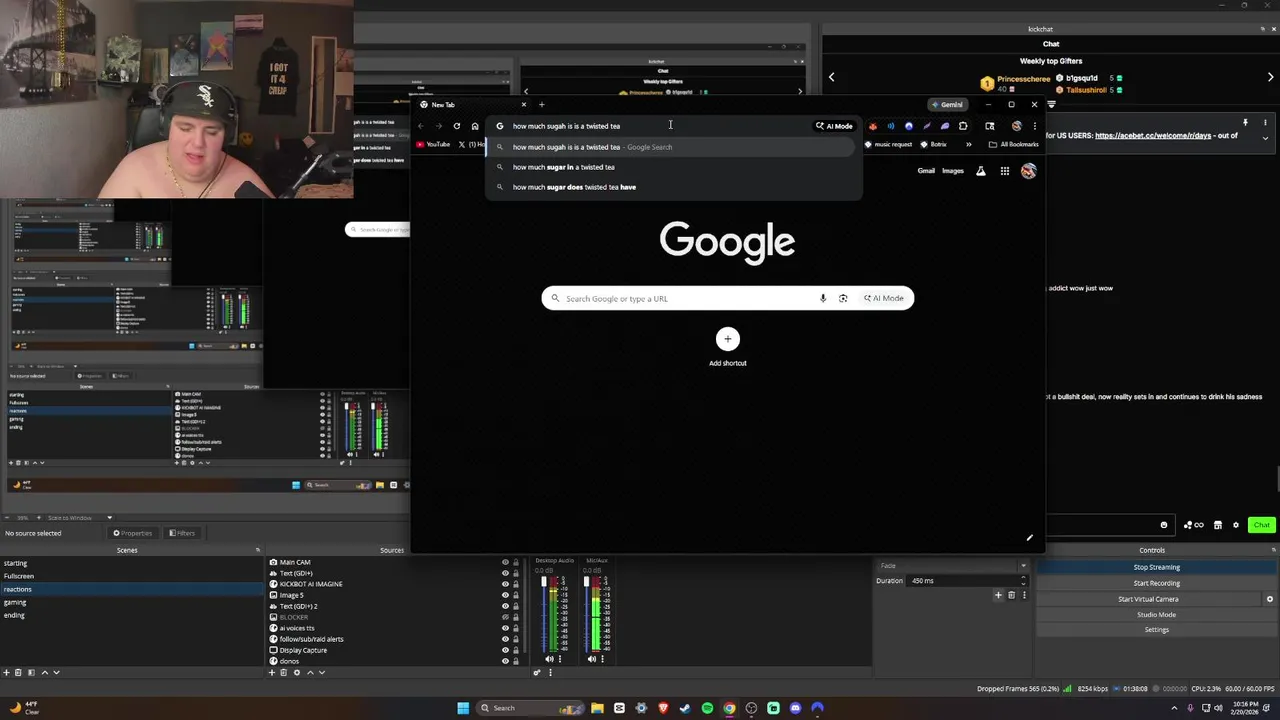Show hidden system tray icons
The height and width of the screenshot is (720, 1280).
tap(1176, 708)
